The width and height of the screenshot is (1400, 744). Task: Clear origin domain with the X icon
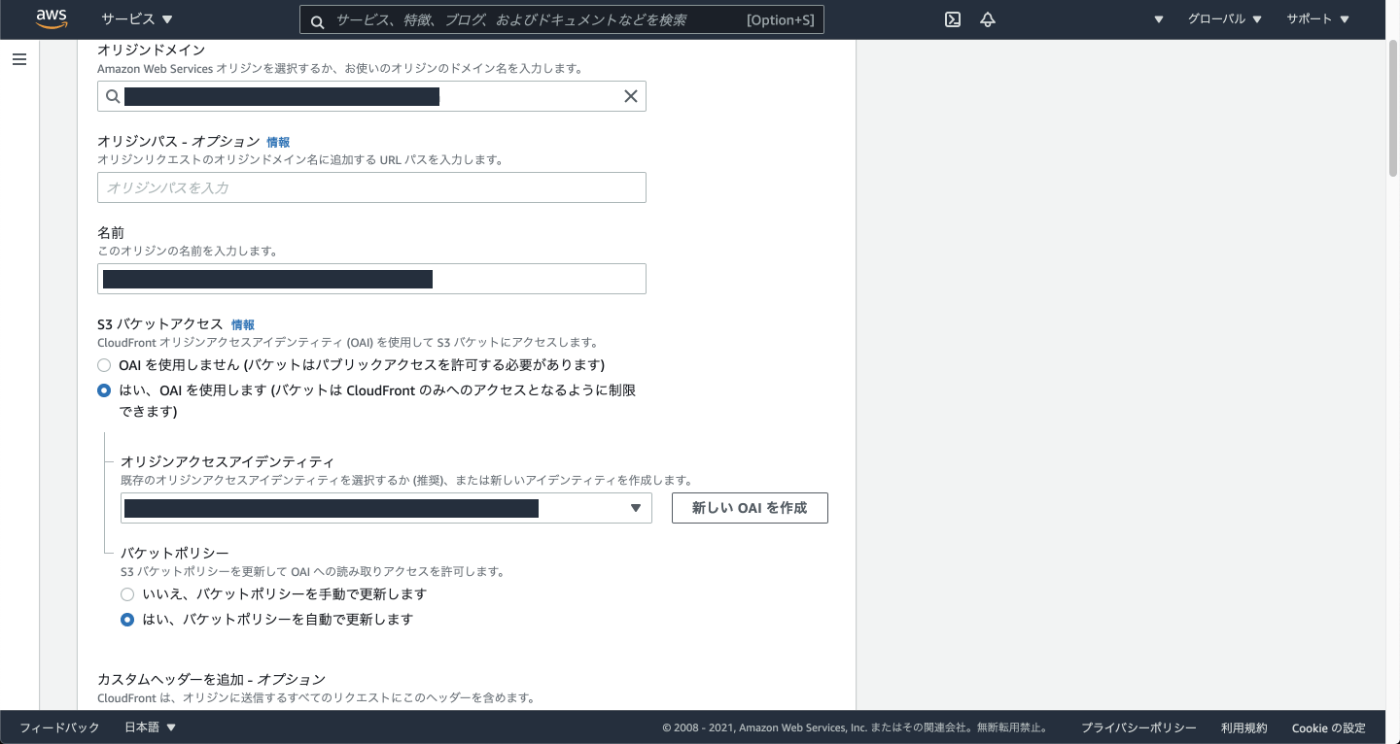[x=631, y=96]
